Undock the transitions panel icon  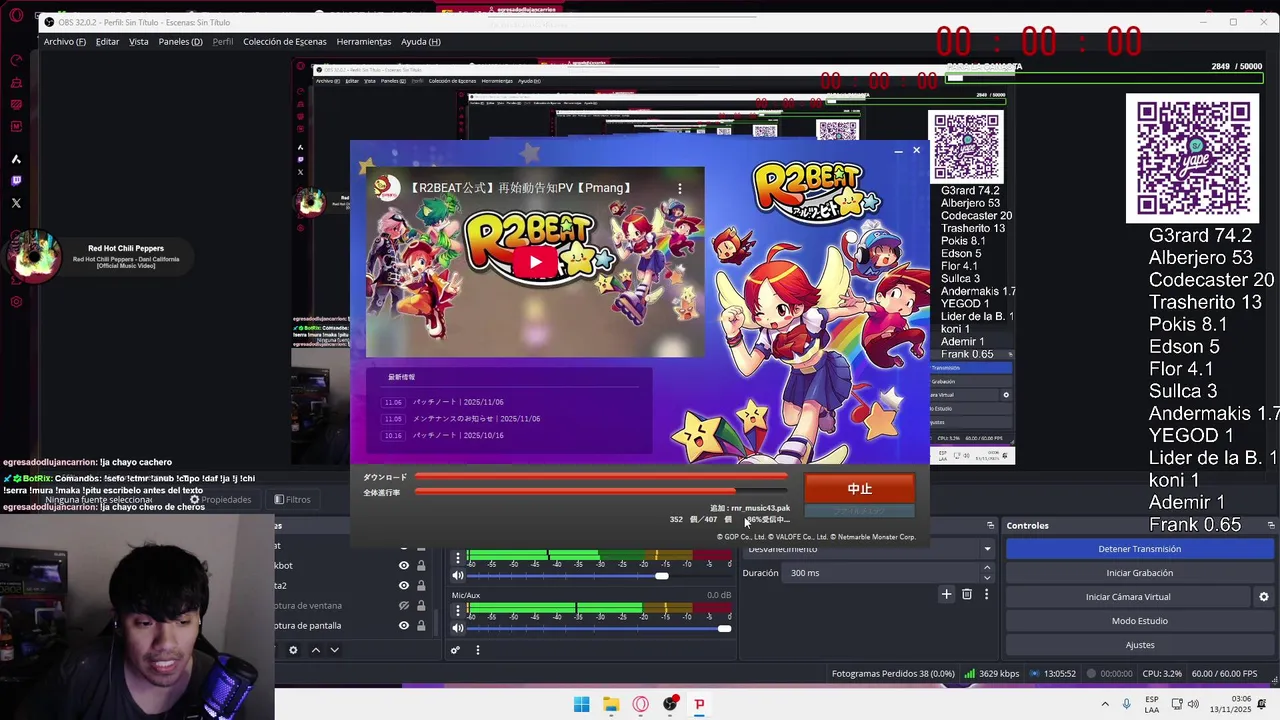coord(990,525)
